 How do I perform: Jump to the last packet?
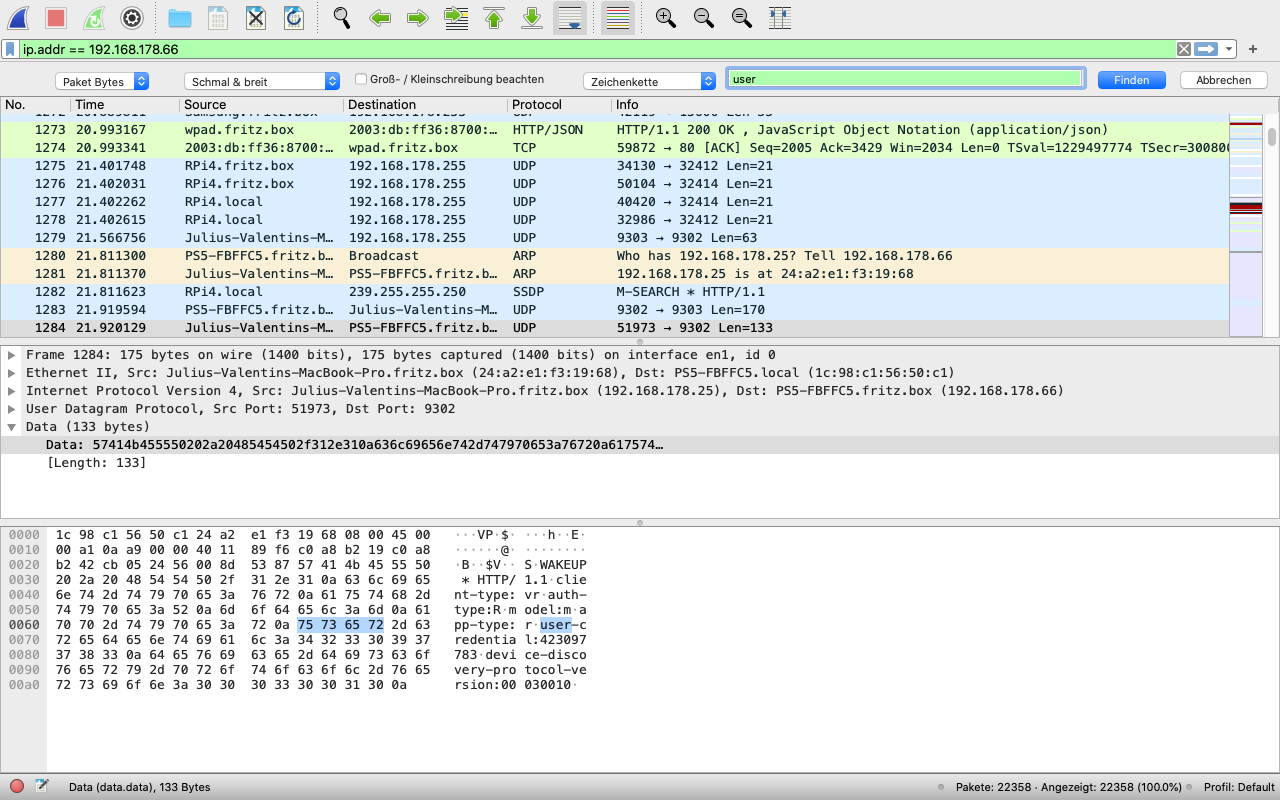[x=532, y=18]
